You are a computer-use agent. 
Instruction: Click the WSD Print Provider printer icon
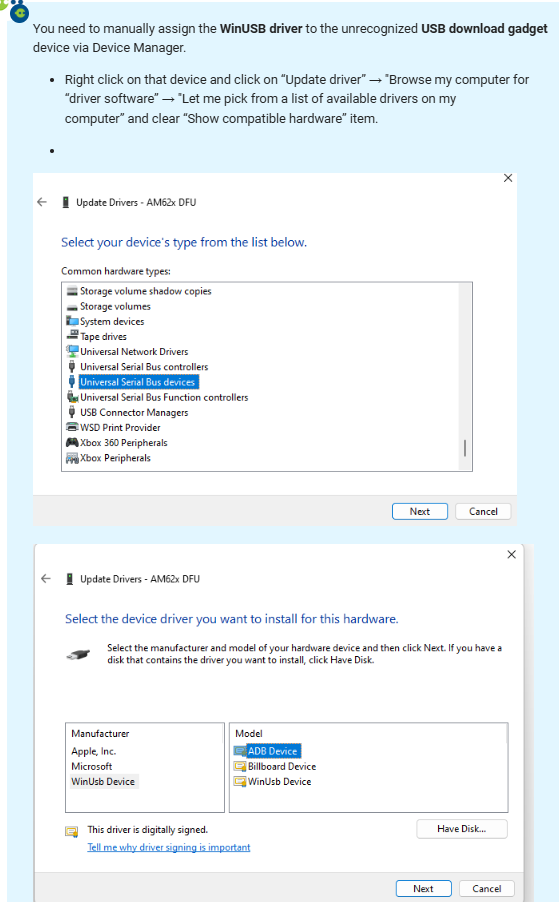72,427
